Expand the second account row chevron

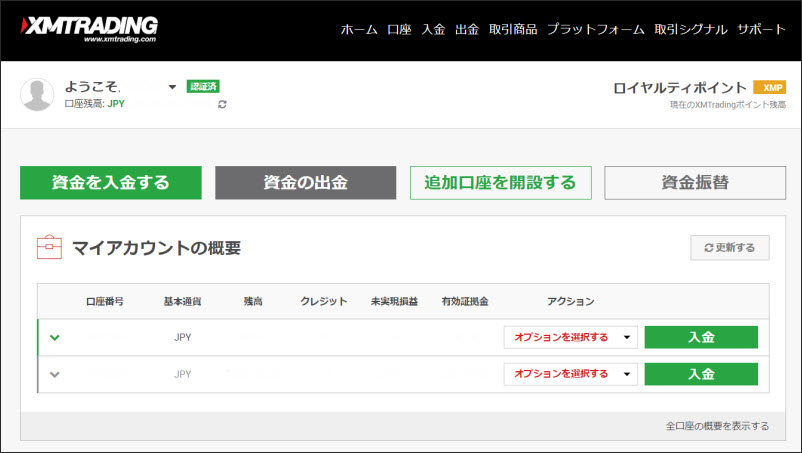tap(55, 374)
